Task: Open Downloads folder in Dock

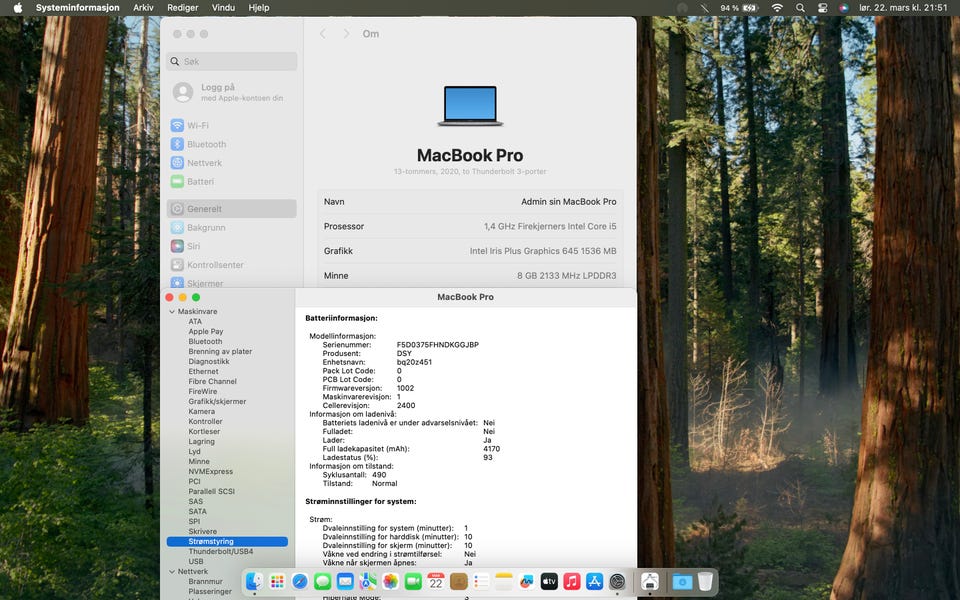Action: pyautogui.click(x=682, y=581)
